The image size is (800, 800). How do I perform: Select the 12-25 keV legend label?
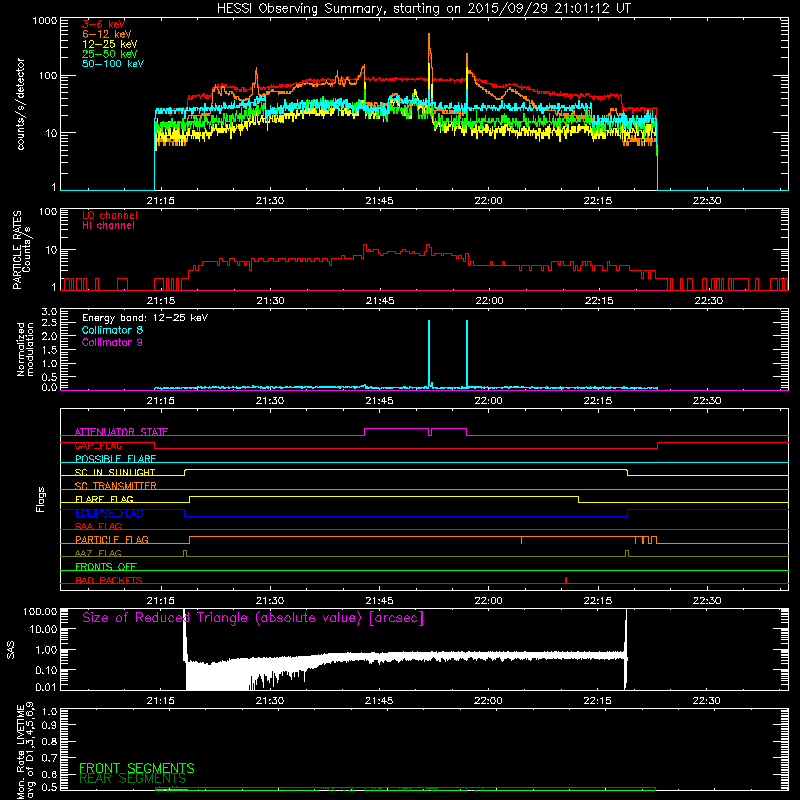[110, 44]
